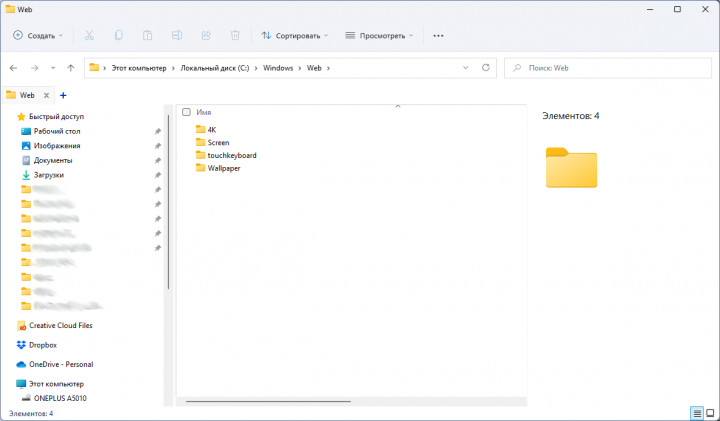
Task: Click pin icon next to Загрузки
Action: (158, 175)
